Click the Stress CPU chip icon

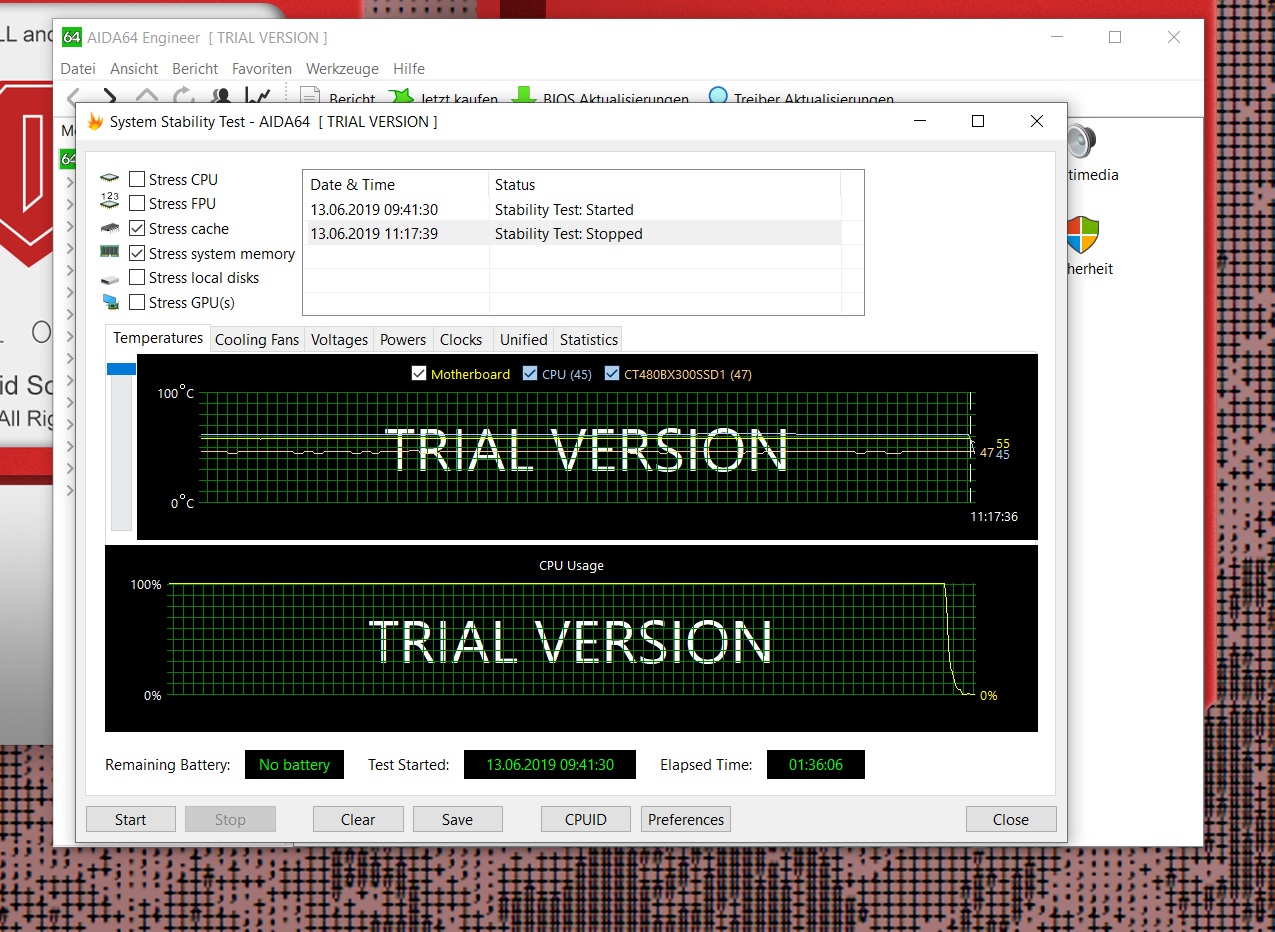(110, 180)
